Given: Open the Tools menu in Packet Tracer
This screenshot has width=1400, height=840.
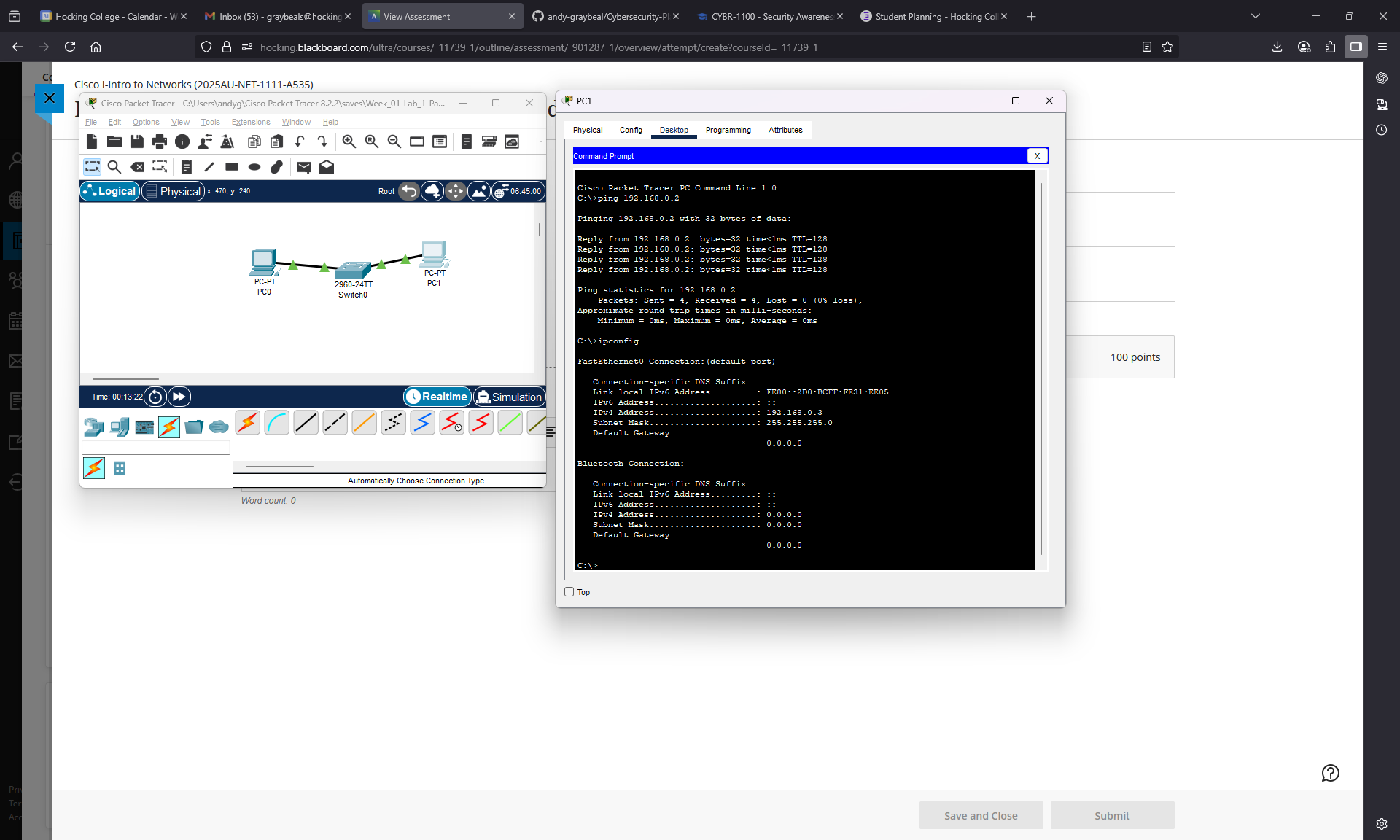Looking at the screenshot, I should pyautogui.click(x=210, y=122).
